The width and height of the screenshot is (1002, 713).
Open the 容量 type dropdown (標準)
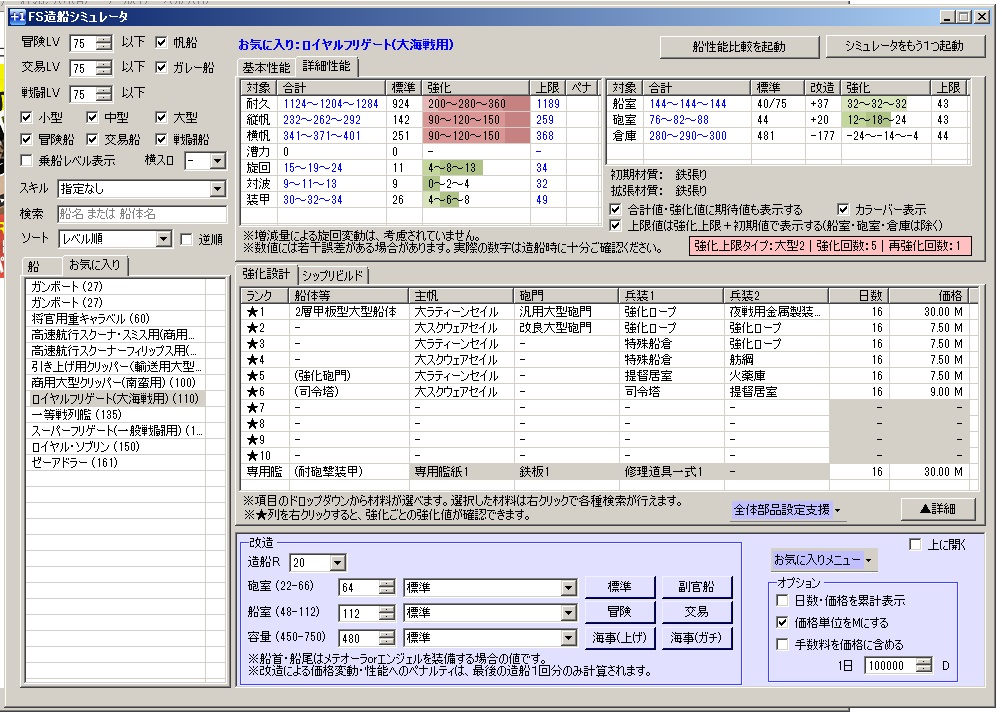568,638
